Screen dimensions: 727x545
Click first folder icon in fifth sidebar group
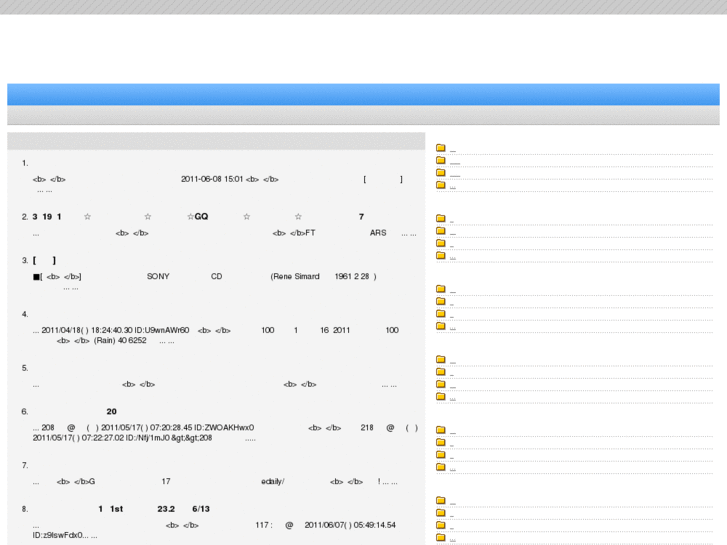440,430
